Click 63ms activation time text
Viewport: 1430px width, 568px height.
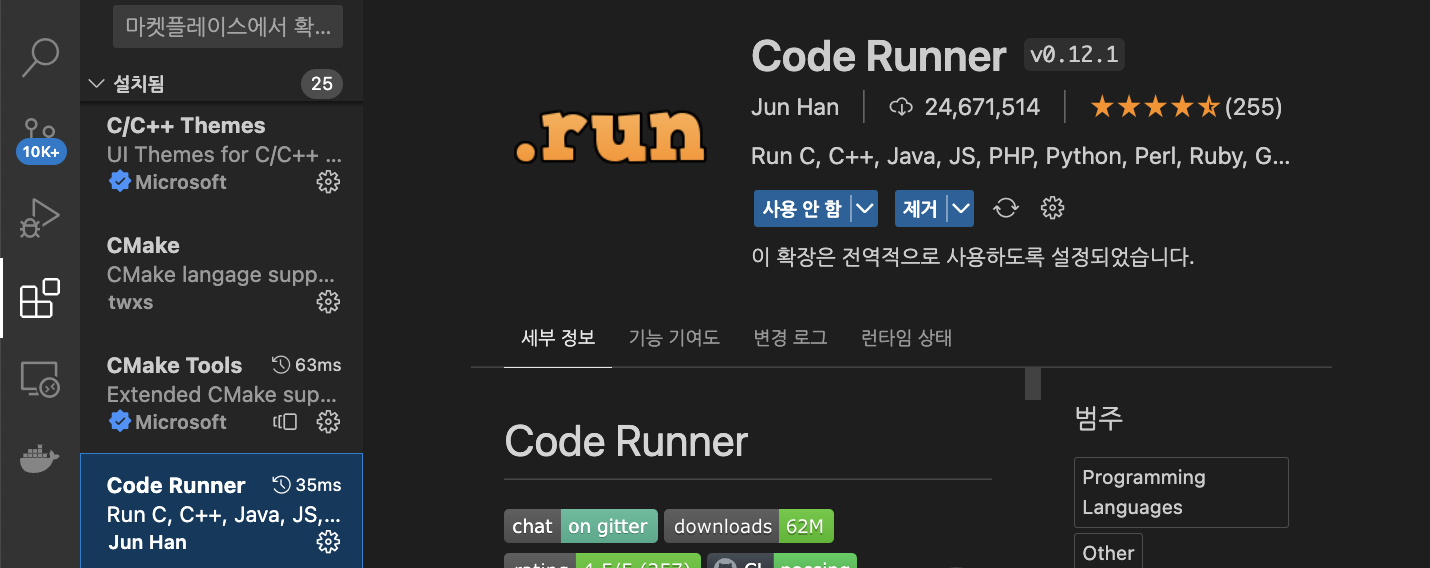318,365
